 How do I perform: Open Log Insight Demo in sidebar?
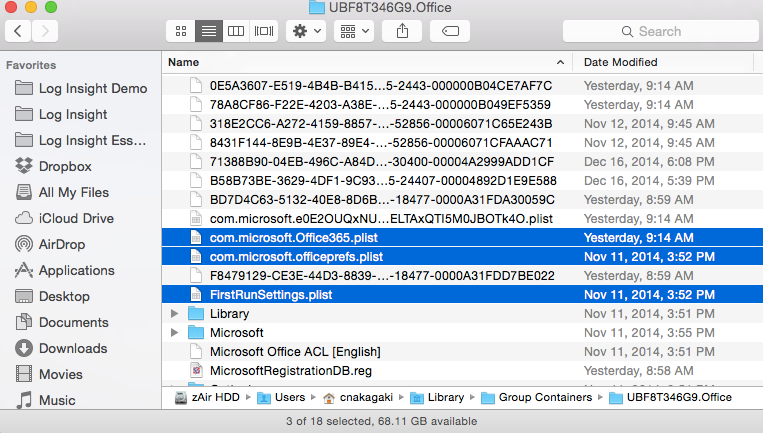pyautogui.click(x=81, y=89)
